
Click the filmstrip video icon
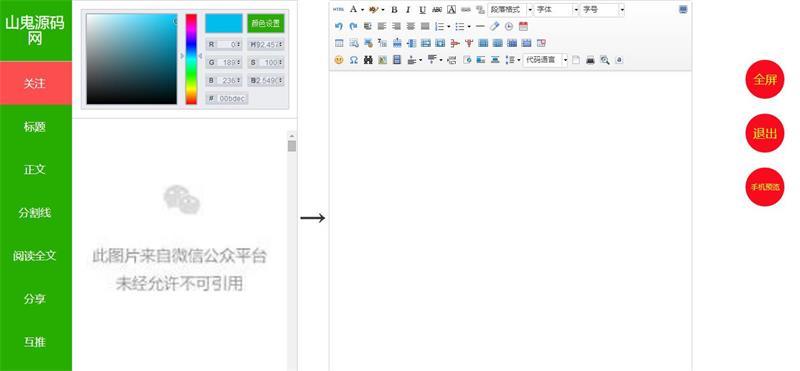(397, 60)
